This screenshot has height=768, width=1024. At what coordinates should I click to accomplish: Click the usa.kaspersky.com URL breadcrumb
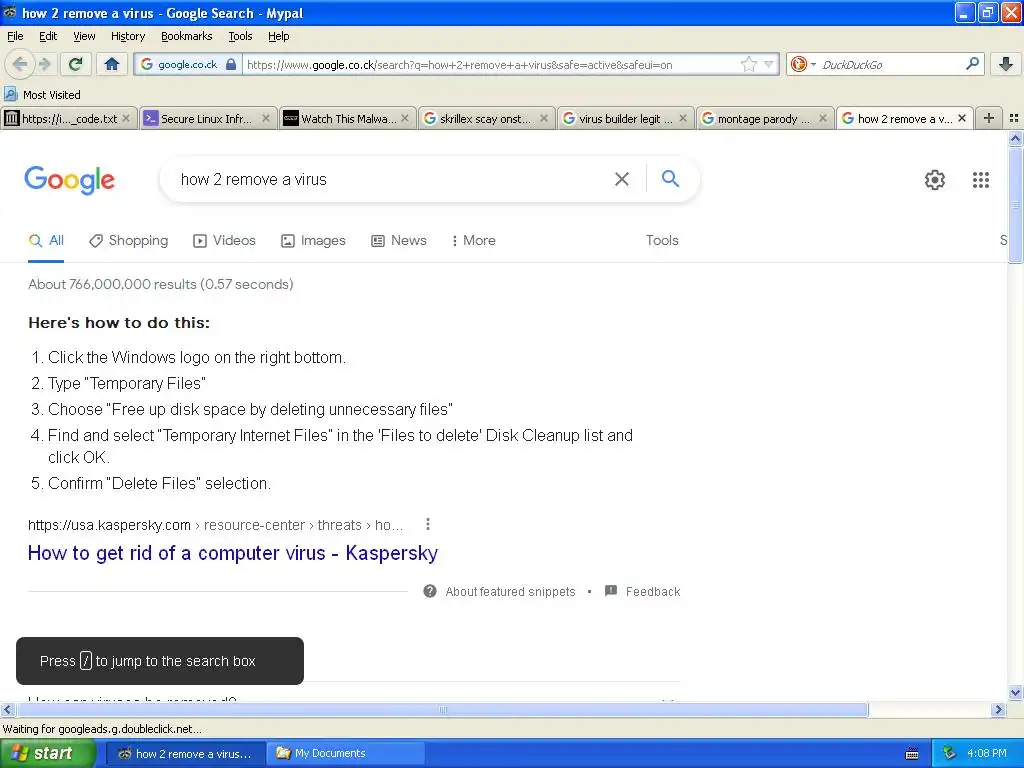pos(216,525)
